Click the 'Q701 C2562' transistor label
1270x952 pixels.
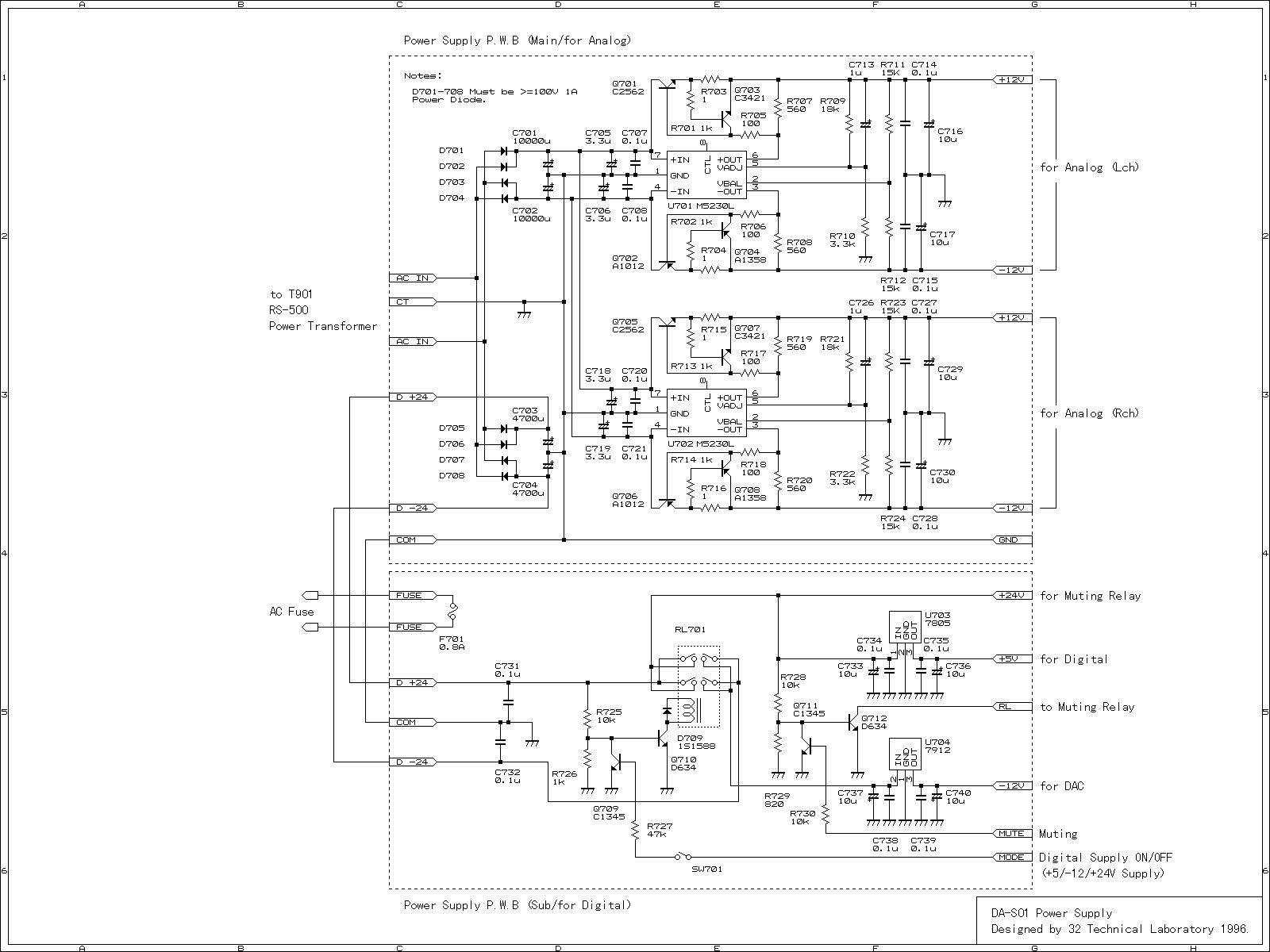click(x=628, y=87)
